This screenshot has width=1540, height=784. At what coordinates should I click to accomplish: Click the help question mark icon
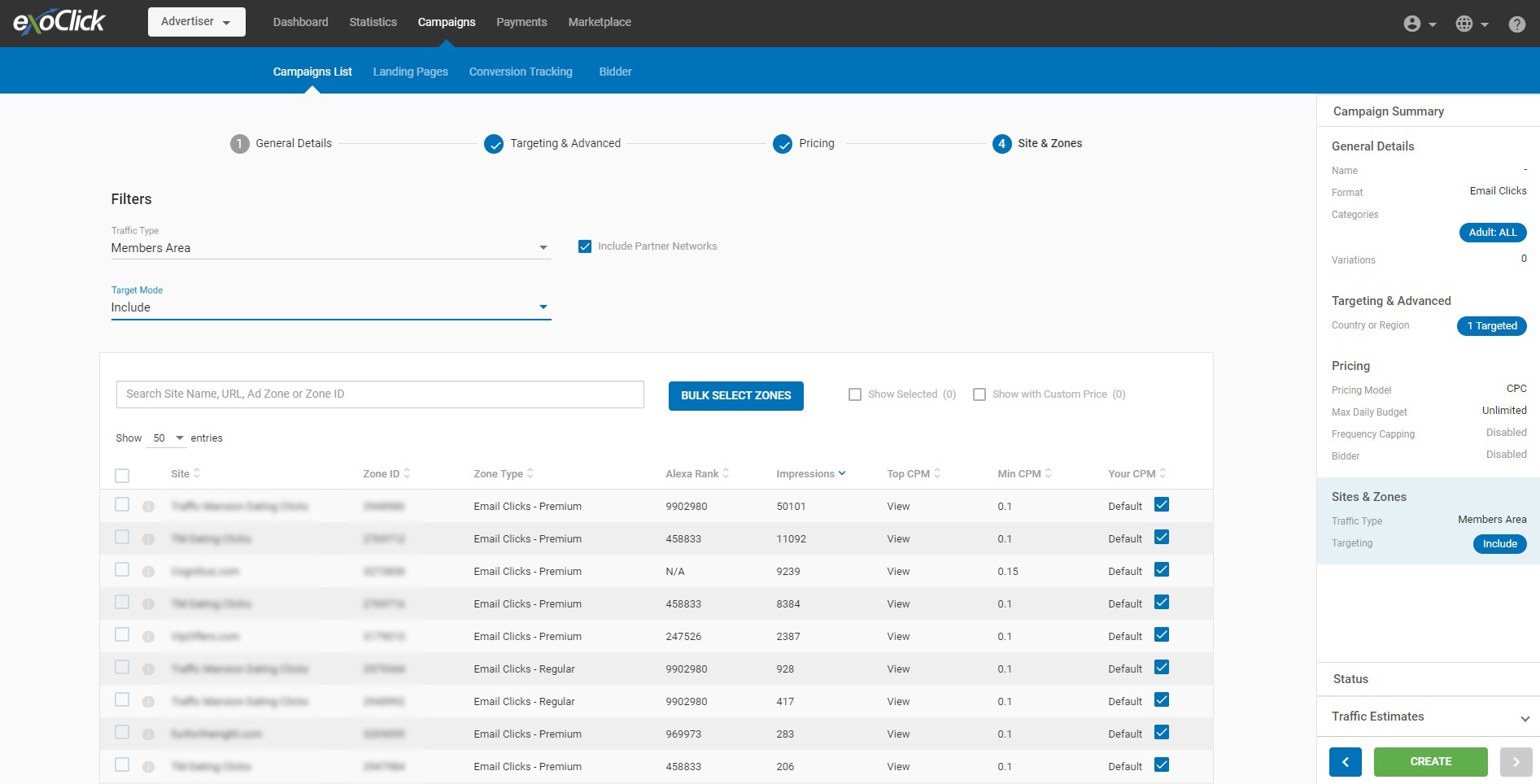point(1516,24)
